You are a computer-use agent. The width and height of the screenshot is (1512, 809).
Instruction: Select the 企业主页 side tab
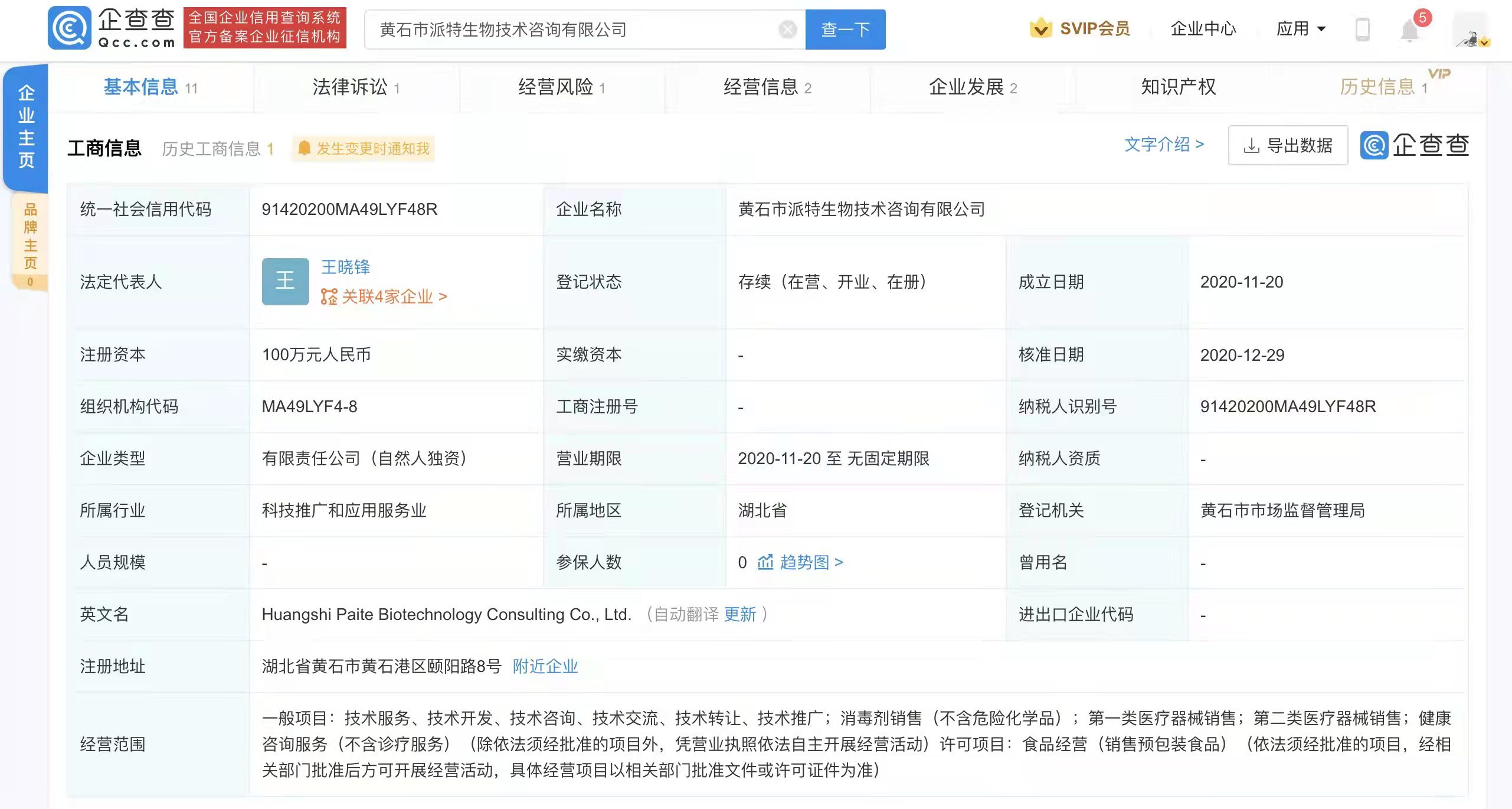(x=26, y=127)
